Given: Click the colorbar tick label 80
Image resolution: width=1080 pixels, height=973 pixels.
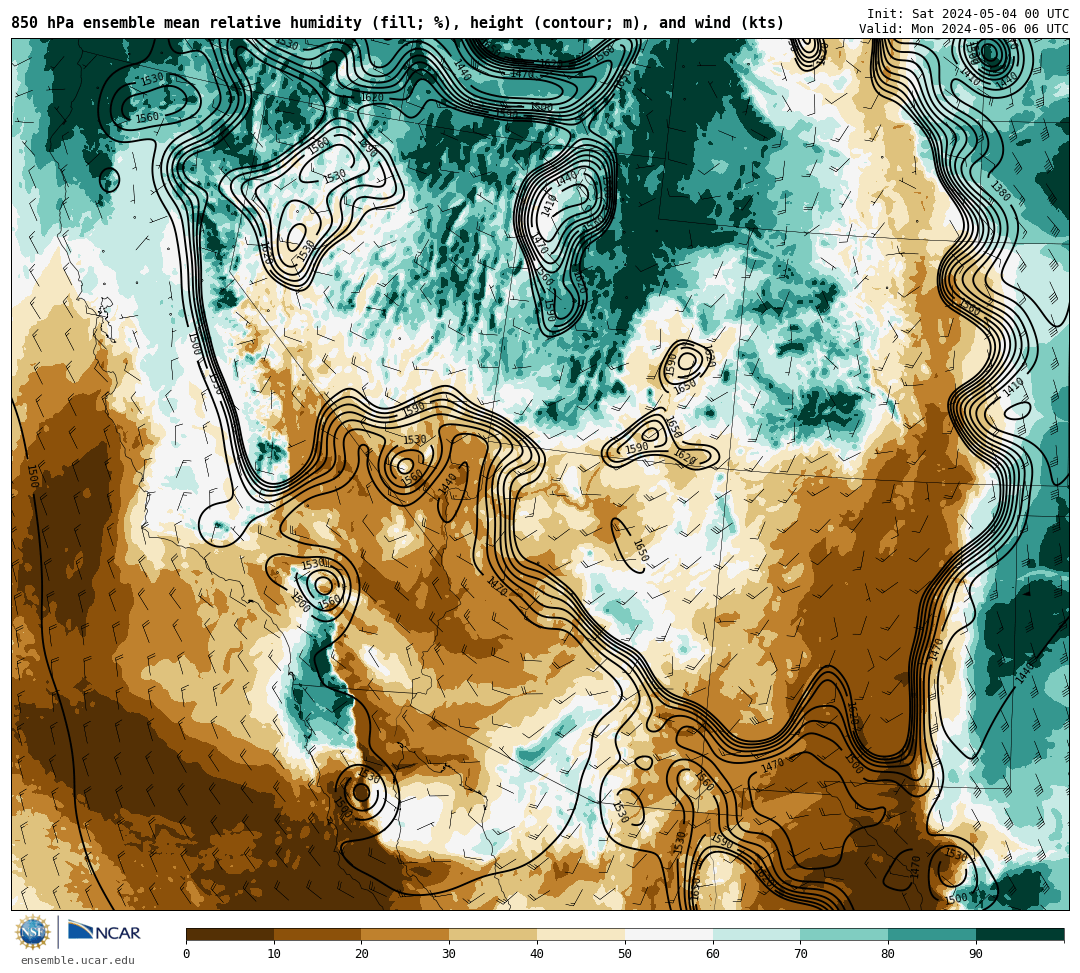Looking at the screenshot, I should pos(889,954).
